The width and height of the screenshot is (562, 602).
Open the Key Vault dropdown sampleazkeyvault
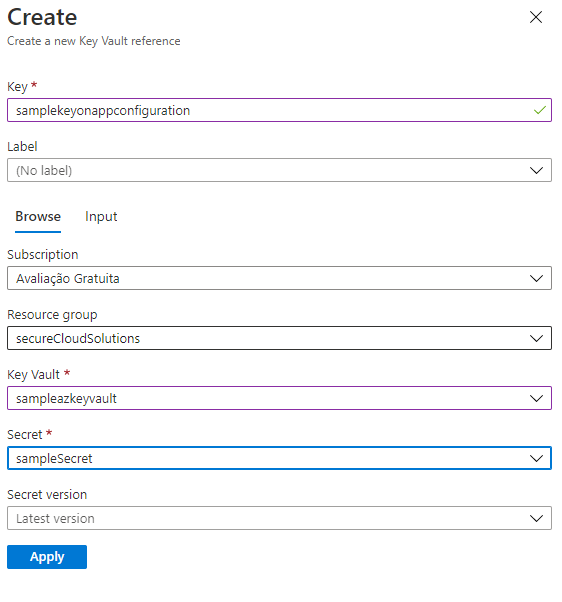279,398
